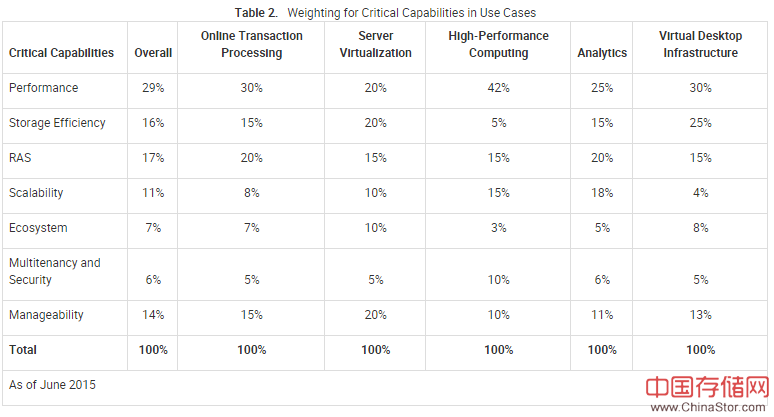
Task: Select the Critical Capabilities column header
Action: [61, 52]
